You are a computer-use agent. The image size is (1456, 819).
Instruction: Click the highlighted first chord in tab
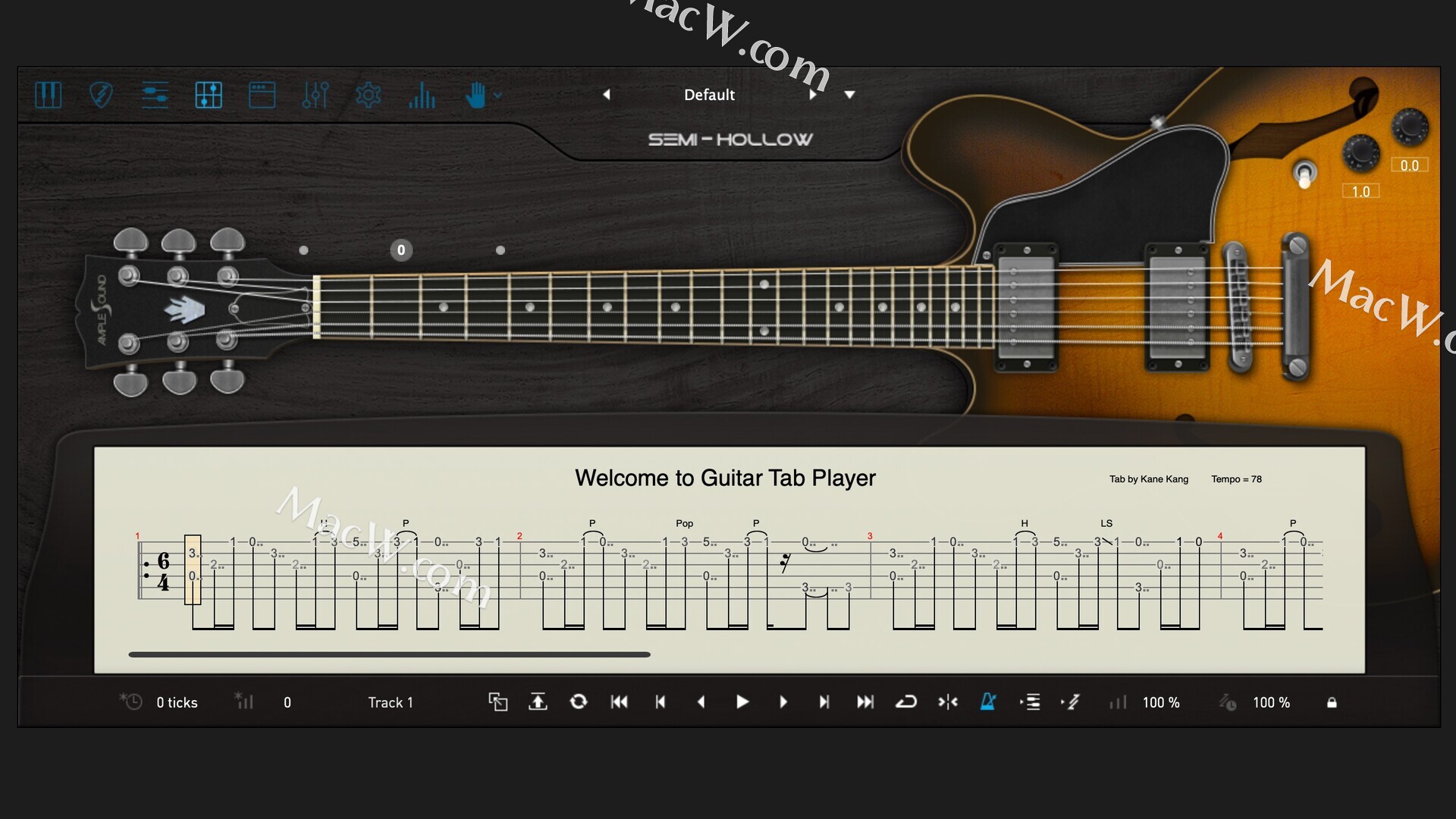point(193,570)
